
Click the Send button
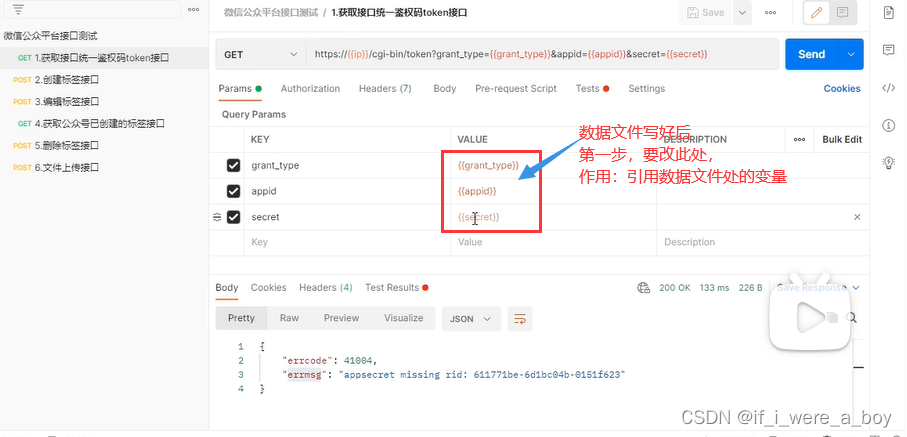click(x=812, y=54)
